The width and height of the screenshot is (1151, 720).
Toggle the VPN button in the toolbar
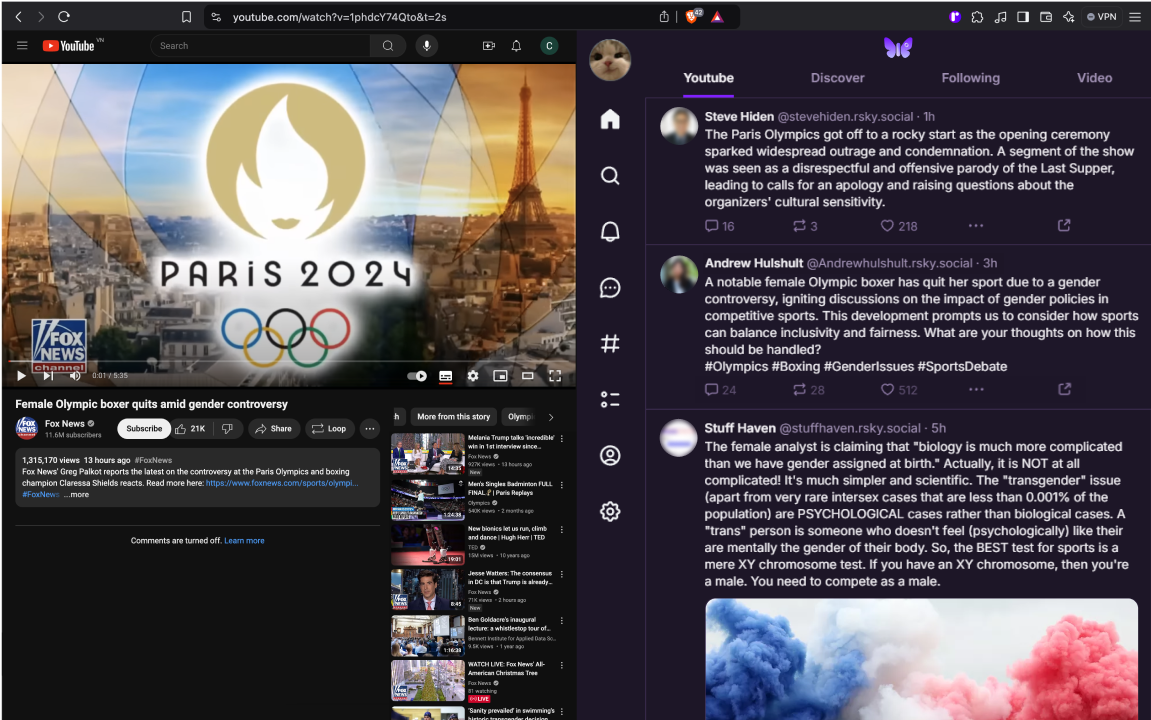1101,17
